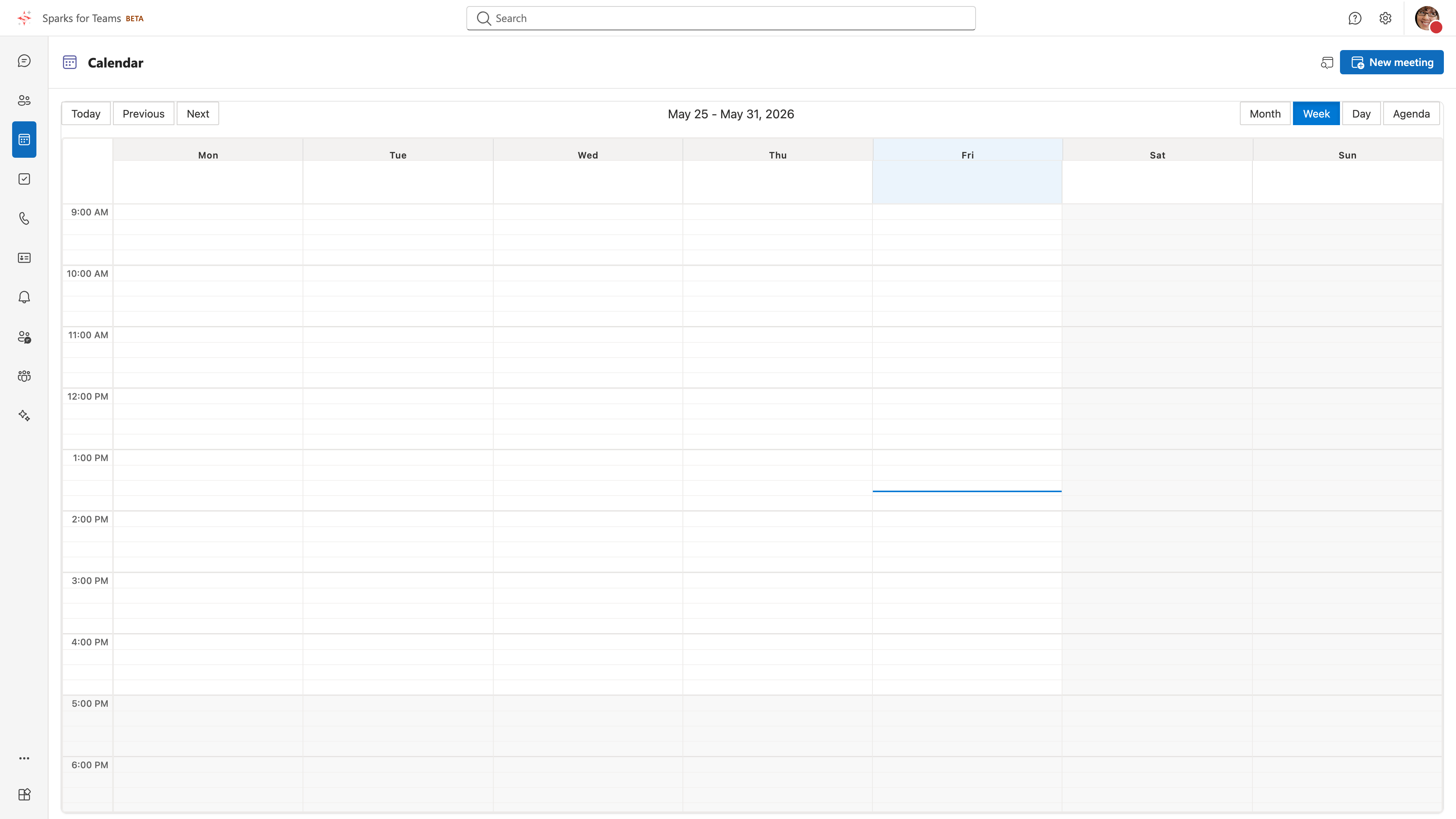Open the Chat sidebar icon
Screen dimensions: 1456x819
(24, 61)
